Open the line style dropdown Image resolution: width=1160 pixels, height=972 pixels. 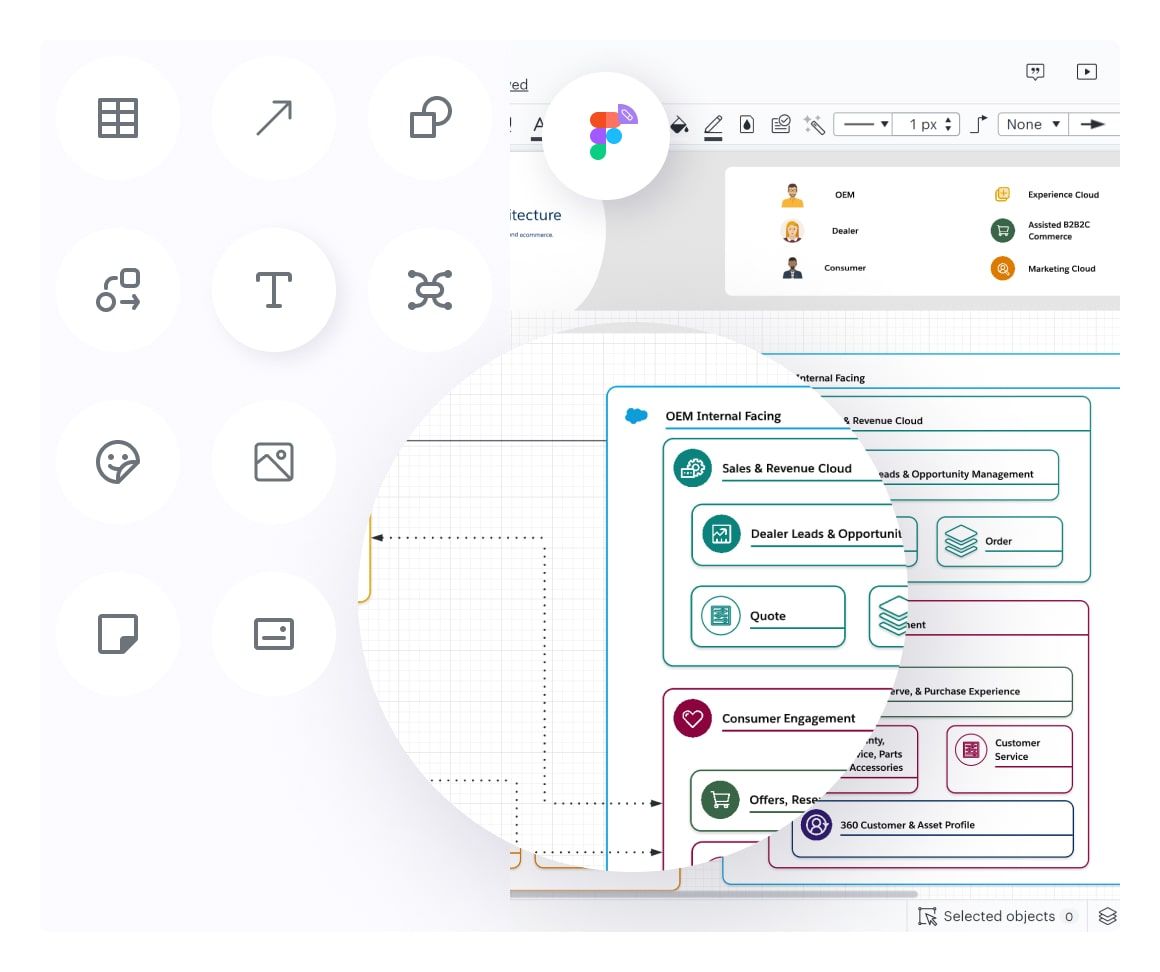click(863, 124)
